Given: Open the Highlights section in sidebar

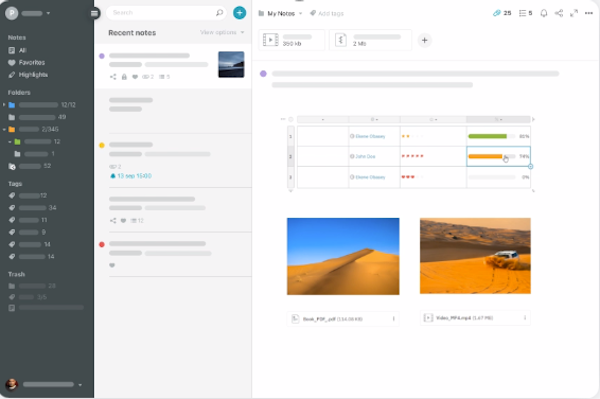Looking at the screenshot, I should [28, 75].
